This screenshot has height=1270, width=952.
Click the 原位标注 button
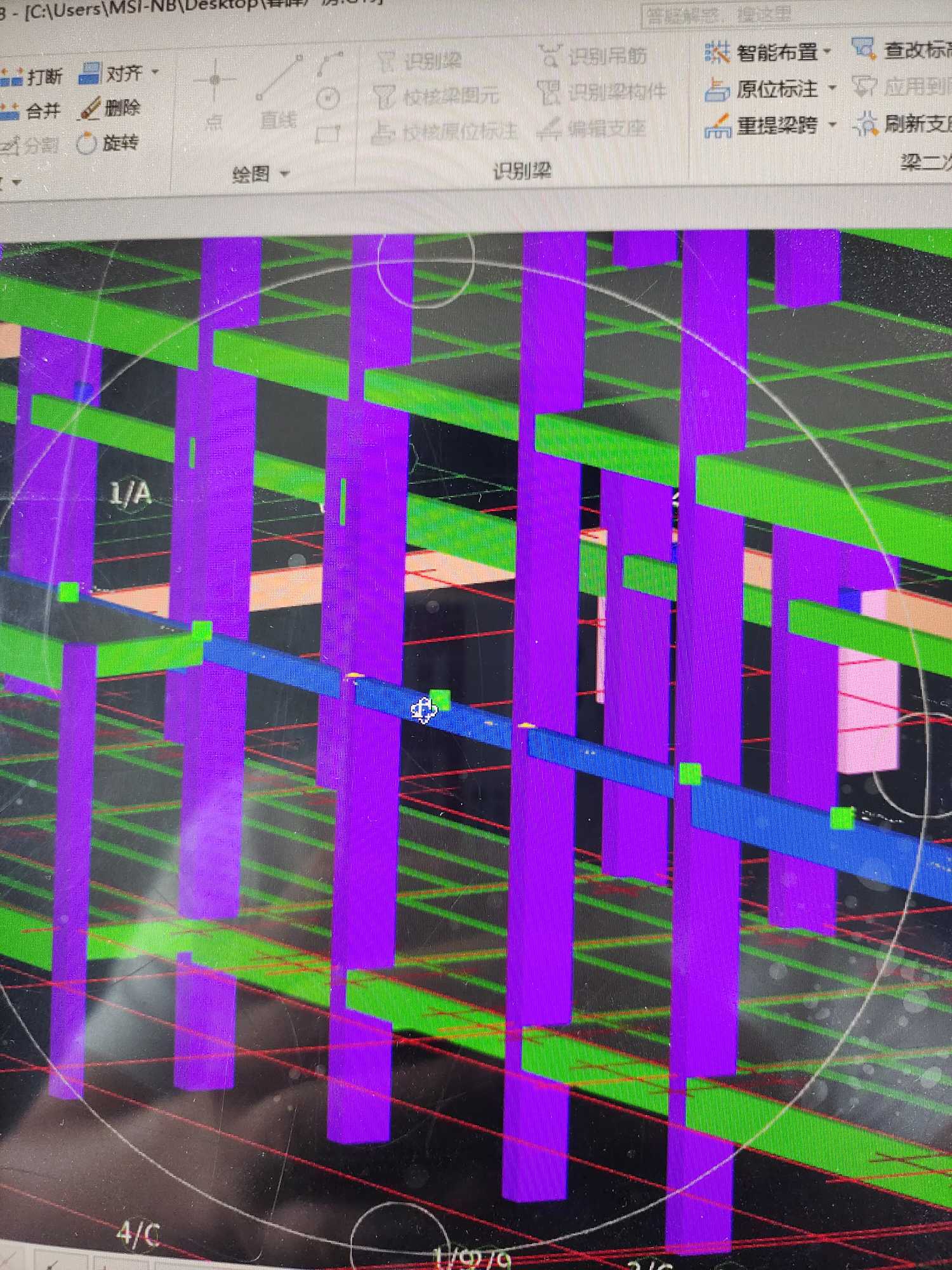coord(761,89)
